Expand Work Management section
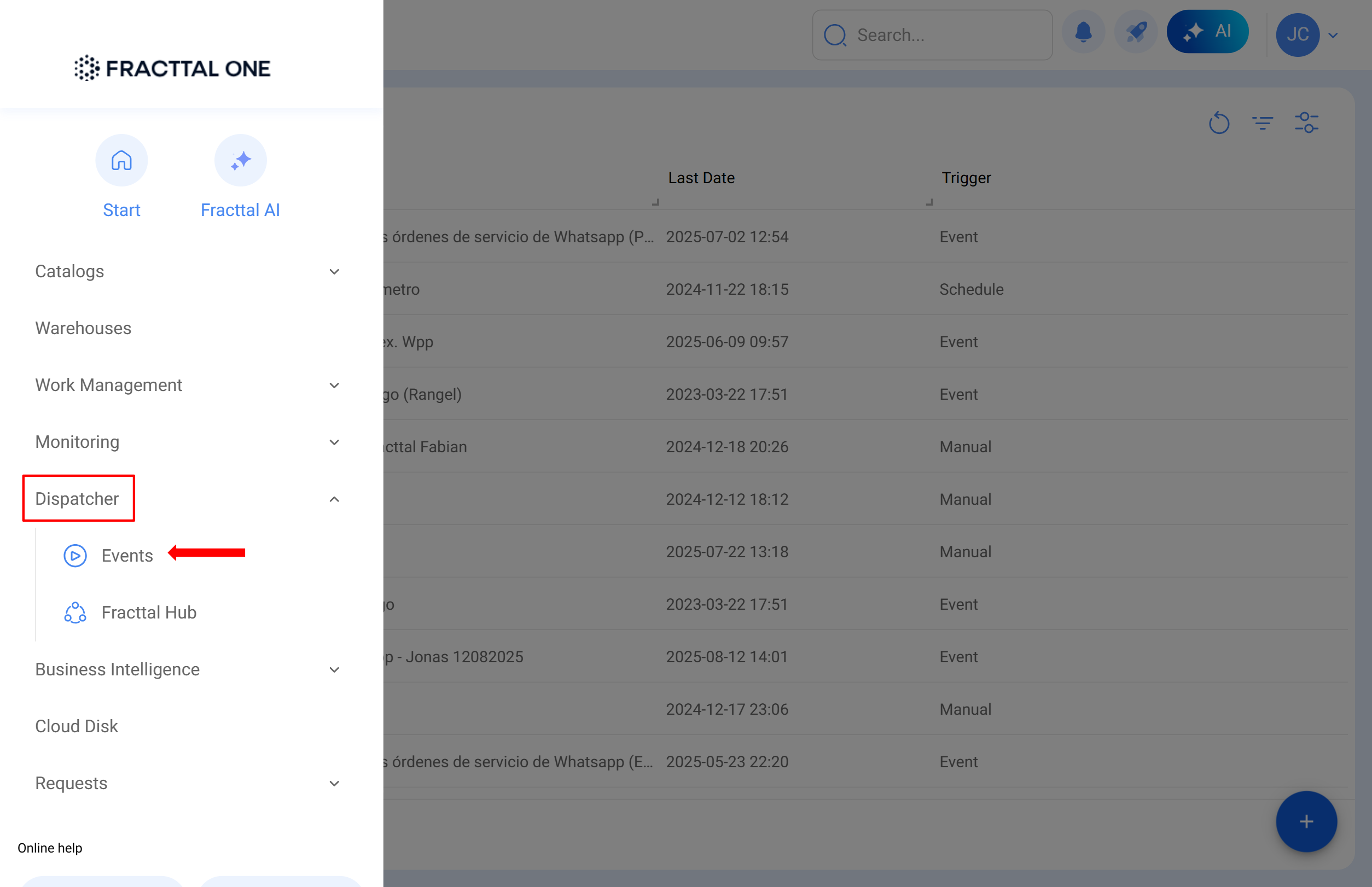Screen dimensions: 1372x887 (x=334, y=385)
